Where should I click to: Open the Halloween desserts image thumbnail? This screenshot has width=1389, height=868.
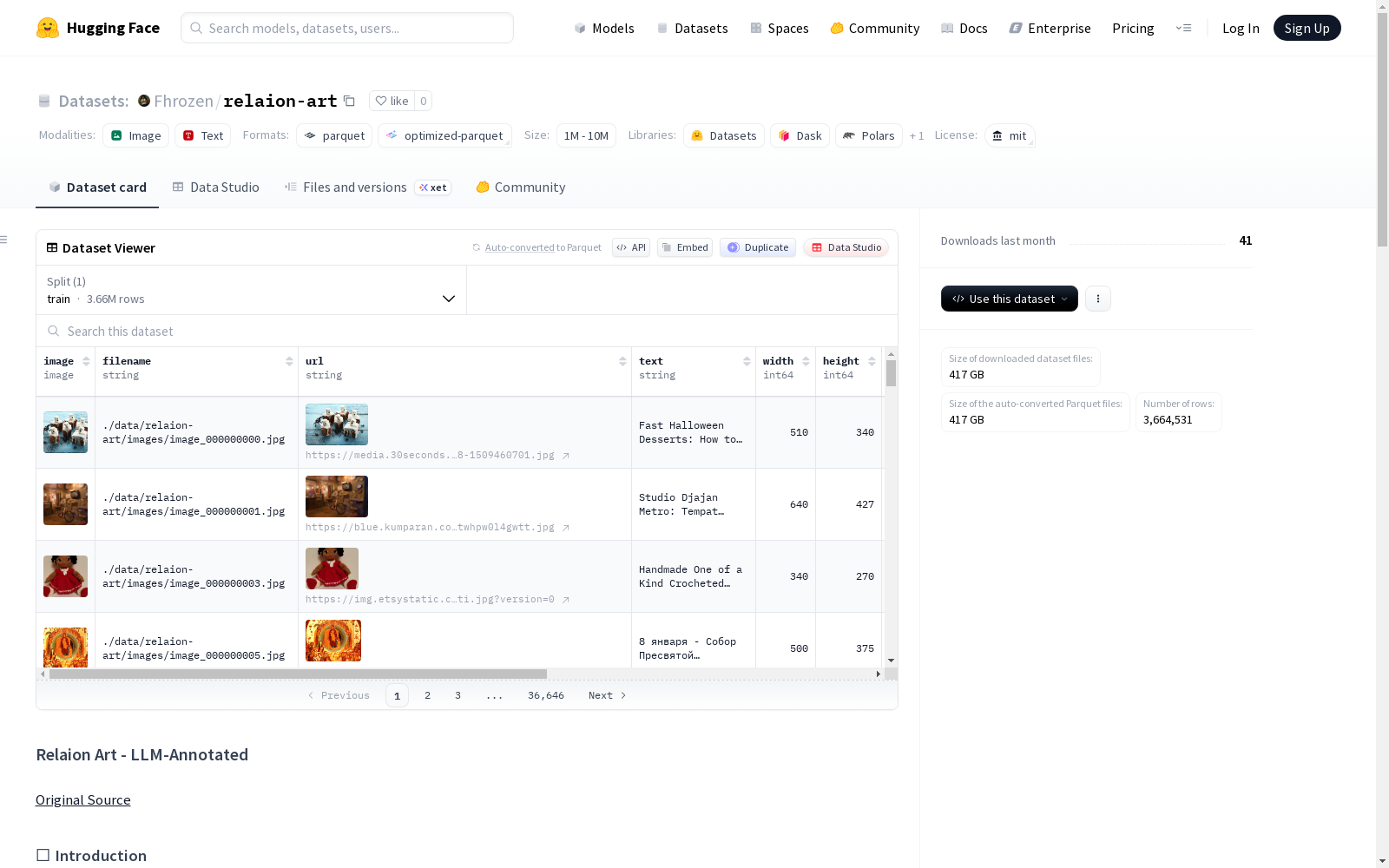click(66, 432)
